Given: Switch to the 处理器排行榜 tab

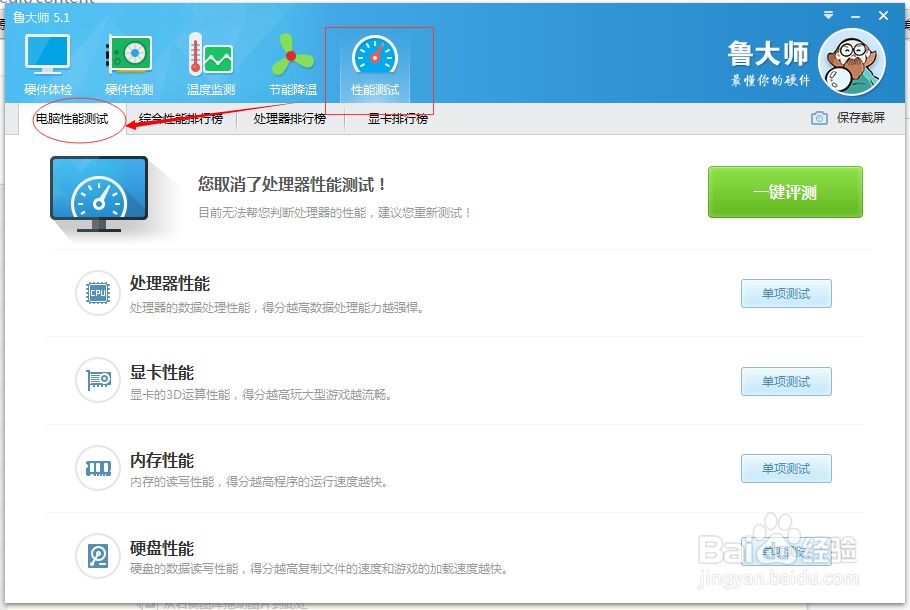Looking at the screenshot, I should 290,119.
